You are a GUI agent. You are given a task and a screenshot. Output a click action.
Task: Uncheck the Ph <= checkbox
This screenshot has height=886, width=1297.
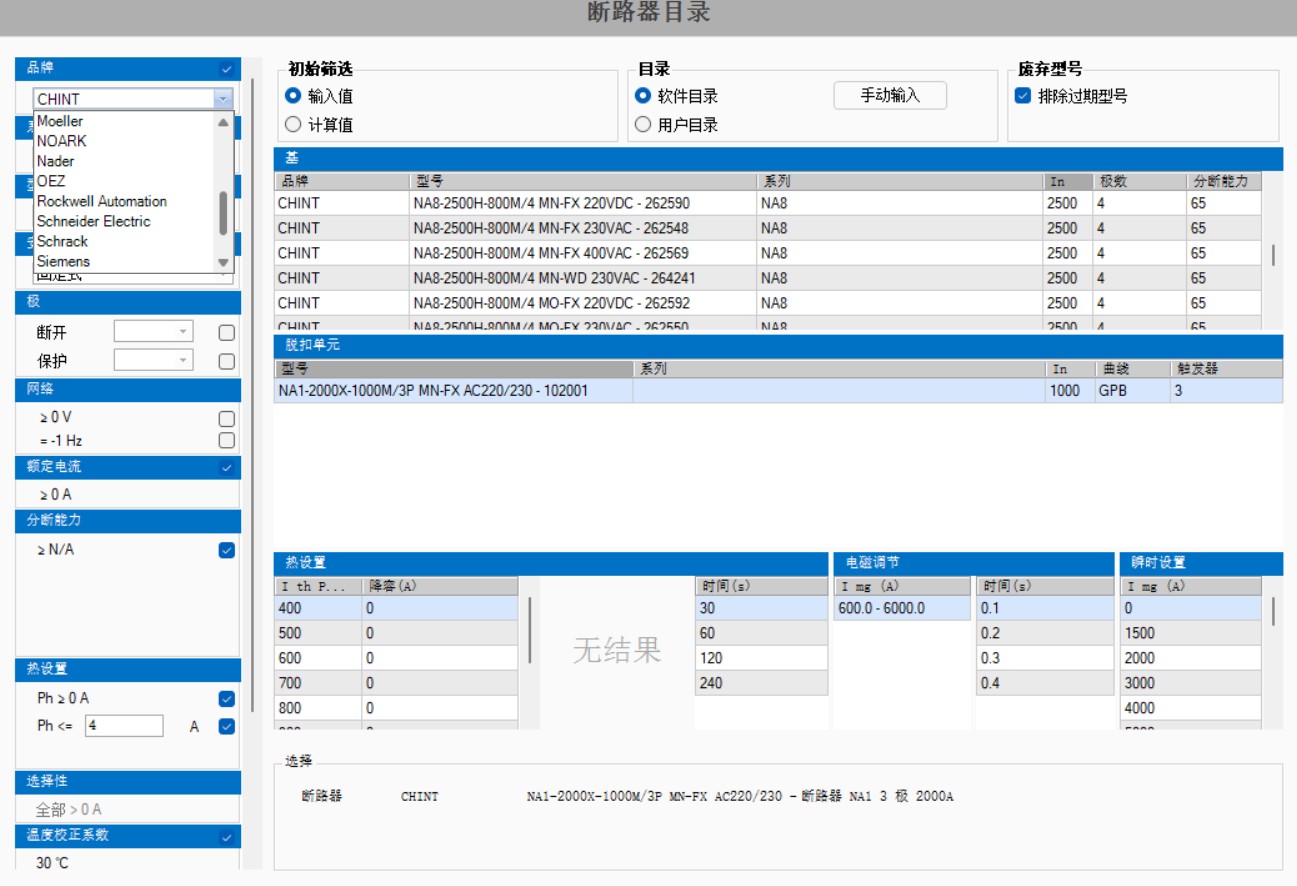227,726
